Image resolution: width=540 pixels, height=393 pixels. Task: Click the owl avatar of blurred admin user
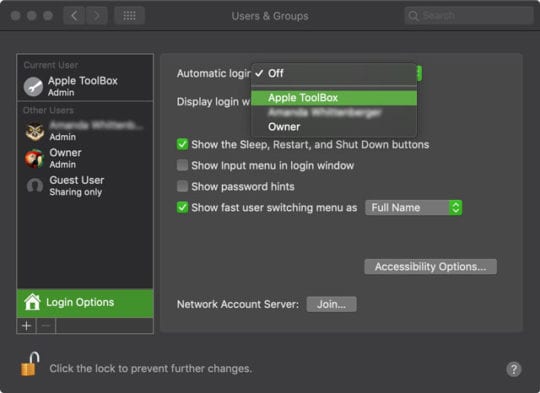[x=34, y=131]
